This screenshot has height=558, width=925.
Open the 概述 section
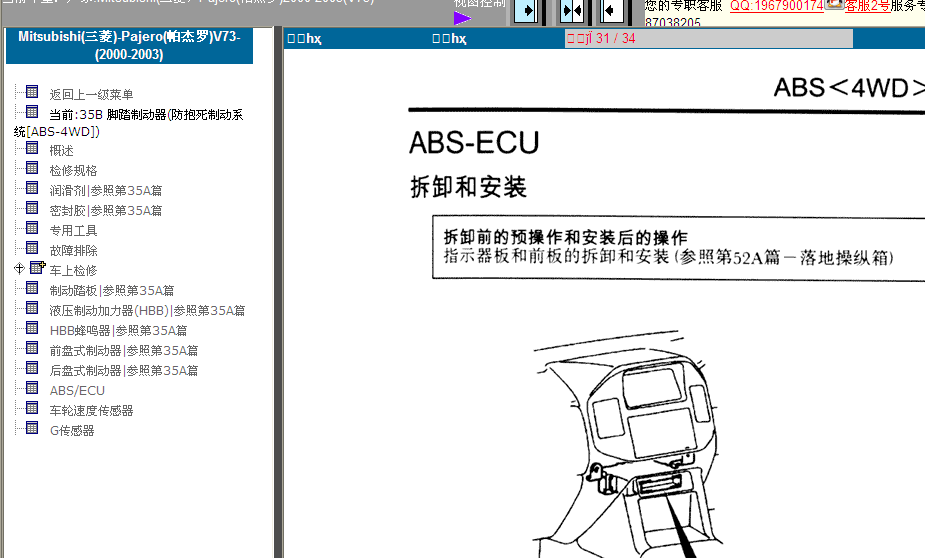pos(61,151)
